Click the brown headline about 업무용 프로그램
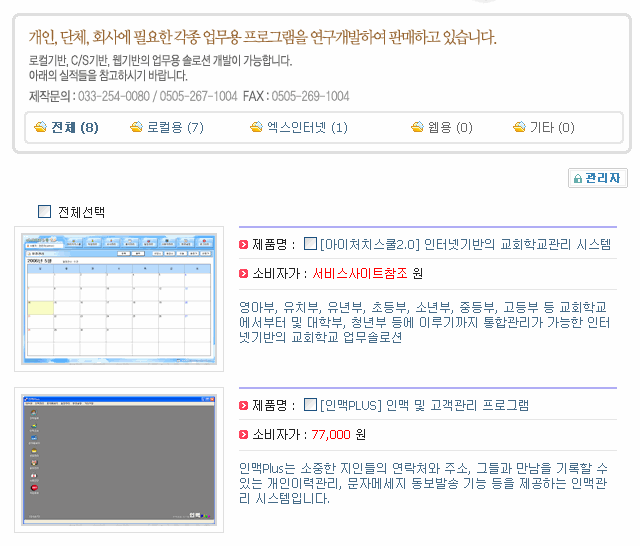The height and width of the screenshot is (546, 640). (262, 38)
